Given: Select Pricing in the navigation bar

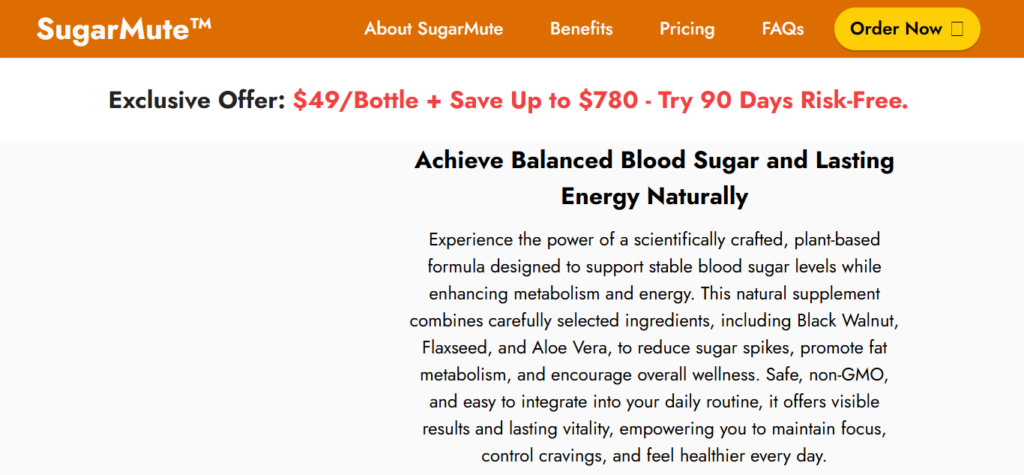Looking at the screenshot, I should 687,29.
